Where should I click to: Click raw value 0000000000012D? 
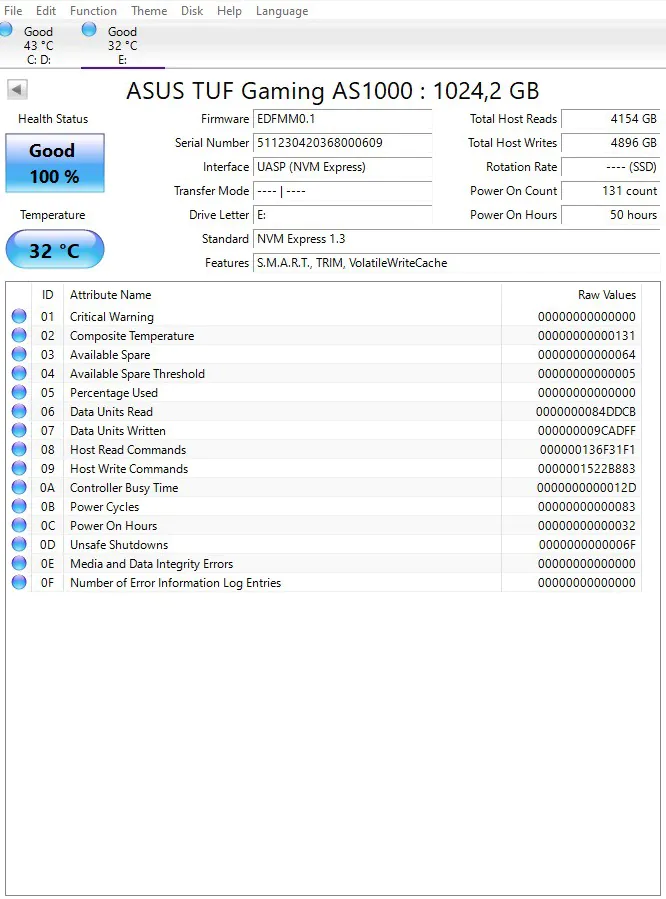(586, 488)
